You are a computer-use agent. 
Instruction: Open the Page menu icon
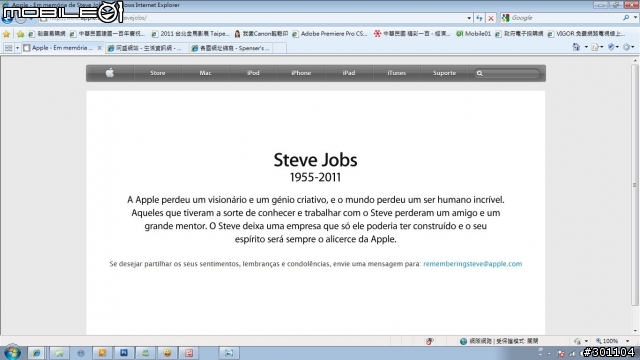coord(596,47)
